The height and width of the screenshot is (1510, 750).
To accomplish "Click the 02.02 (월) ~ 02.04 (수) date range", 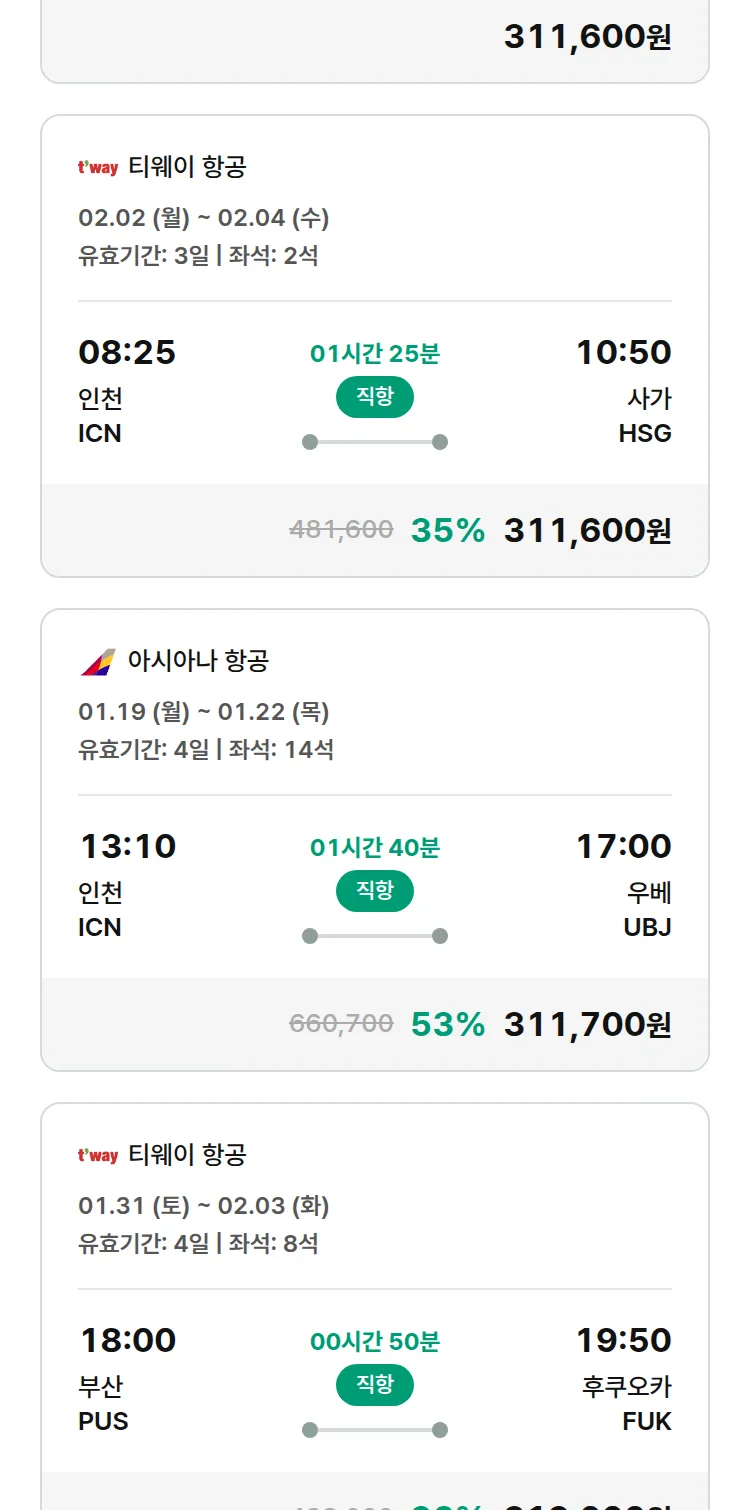I will tap(204, 218).
